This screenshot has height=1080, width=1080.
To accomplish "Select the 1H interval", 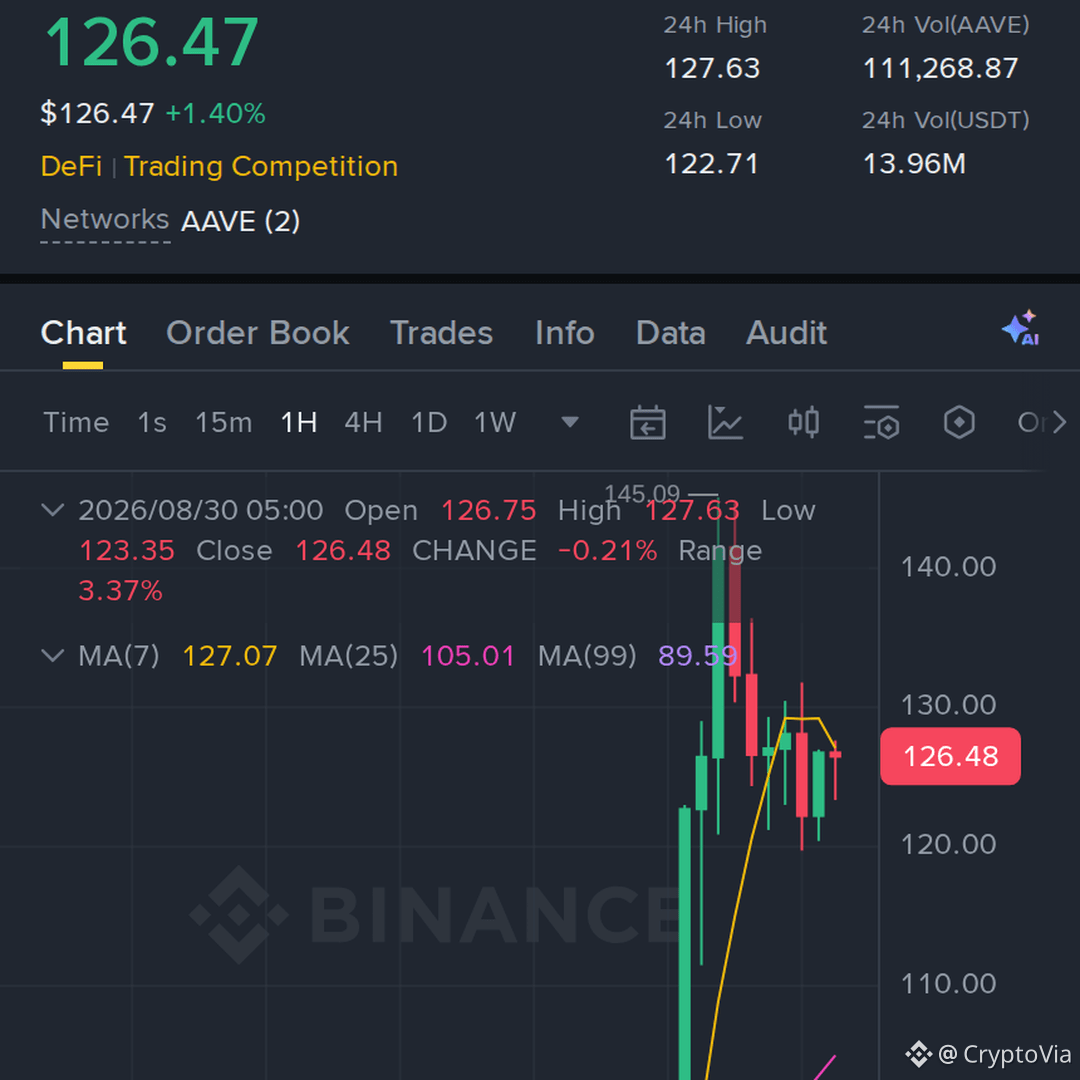I will [299, 422].
